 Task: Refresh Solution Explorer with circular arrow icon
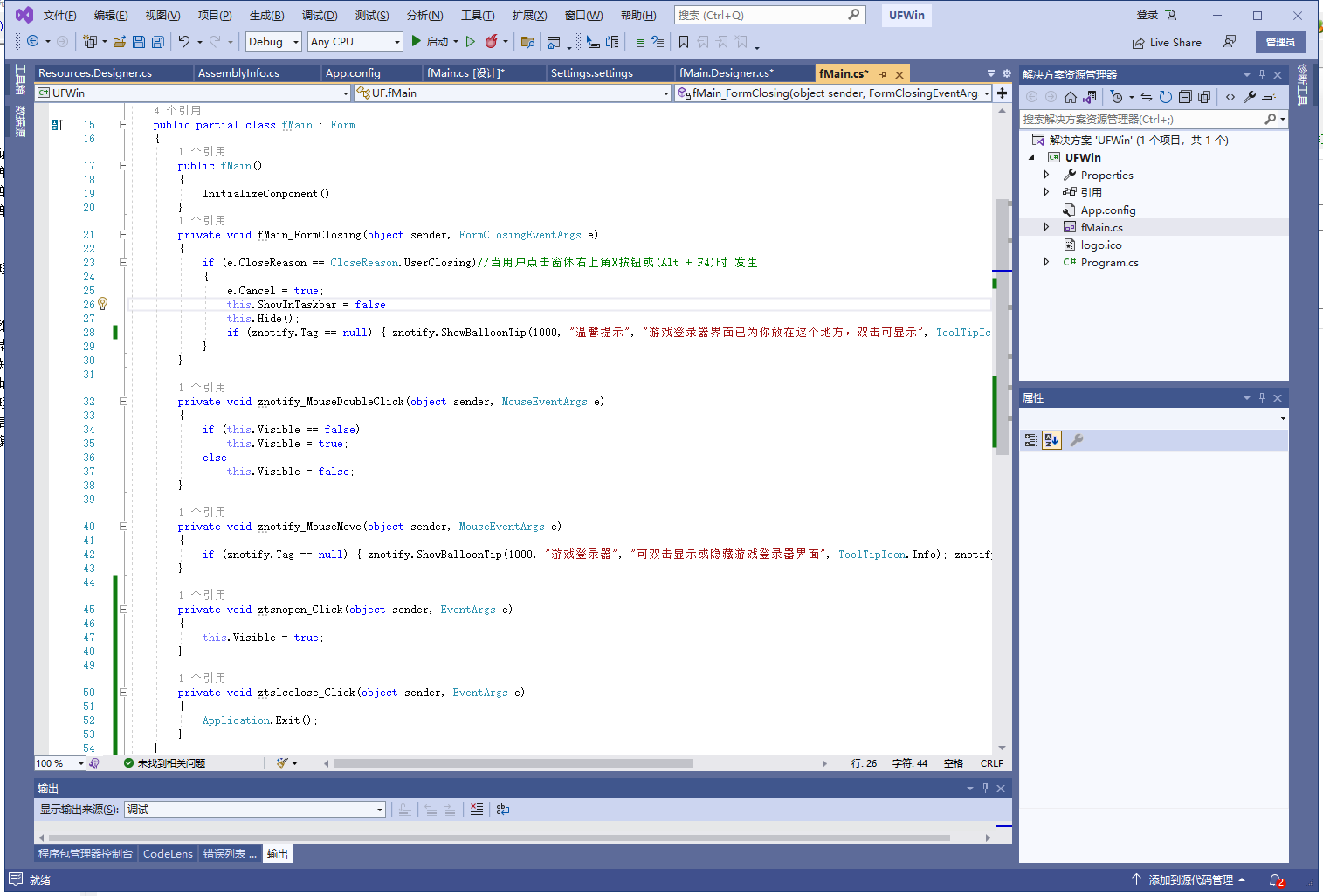1166,97
